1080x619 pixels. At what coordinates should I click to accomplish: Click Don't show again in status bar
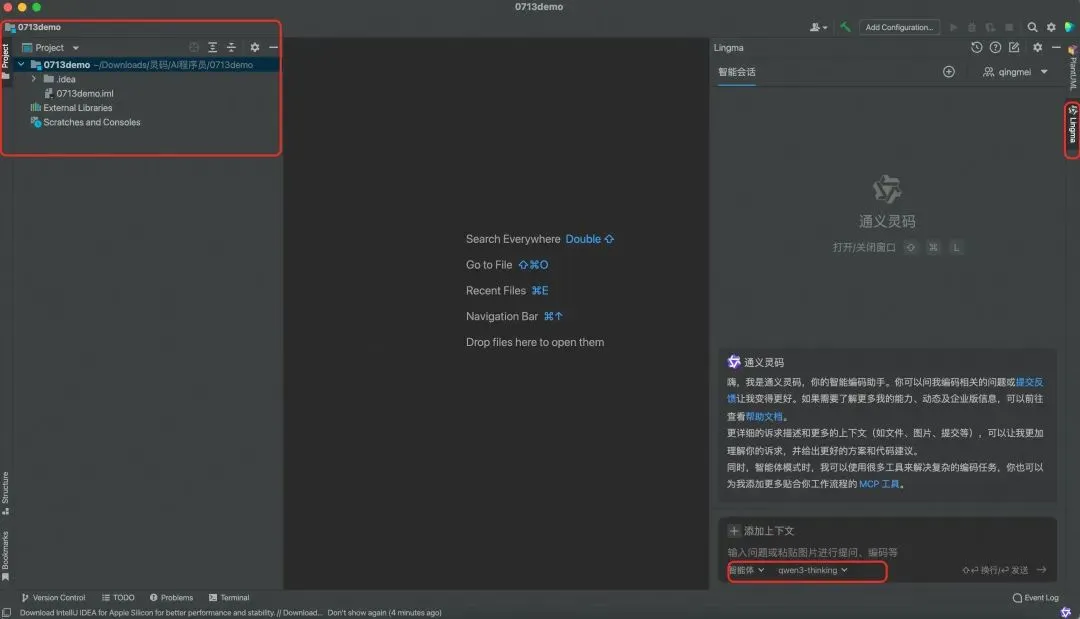coord(356,612)
